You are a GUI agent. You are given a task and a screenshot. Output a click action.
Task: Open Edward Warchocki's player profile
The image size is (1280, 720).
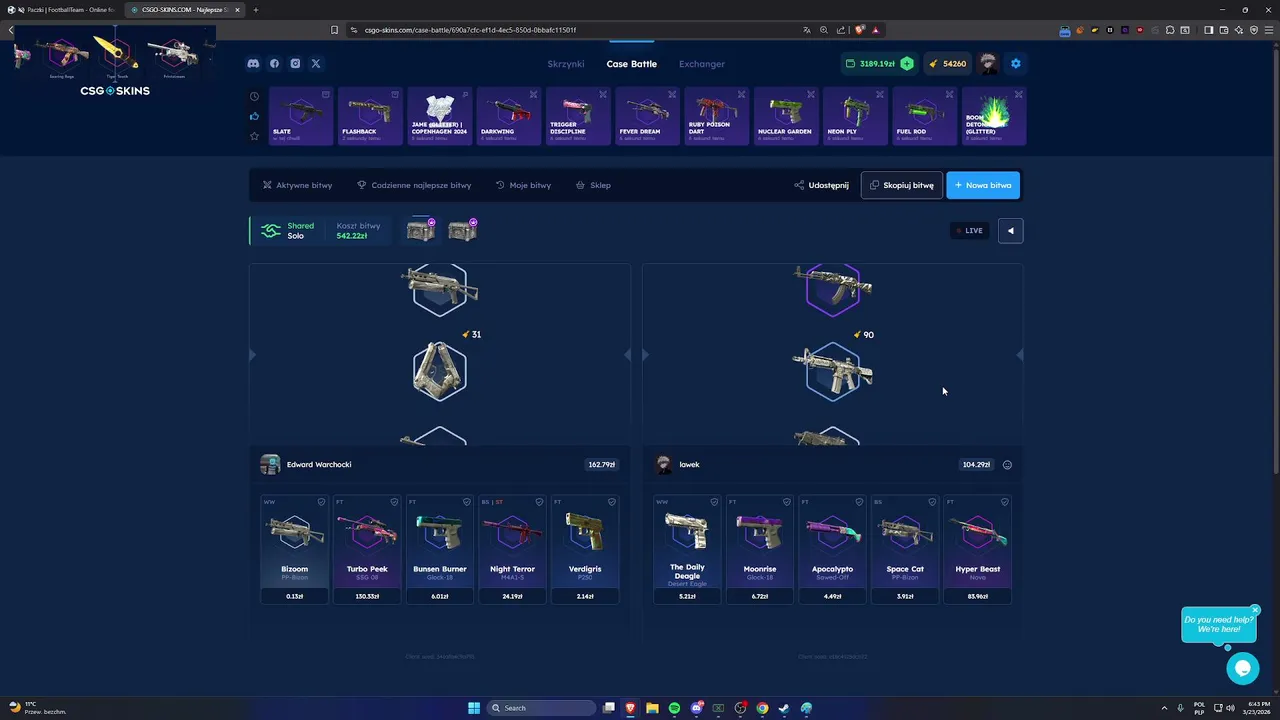[x=306, y=465]
